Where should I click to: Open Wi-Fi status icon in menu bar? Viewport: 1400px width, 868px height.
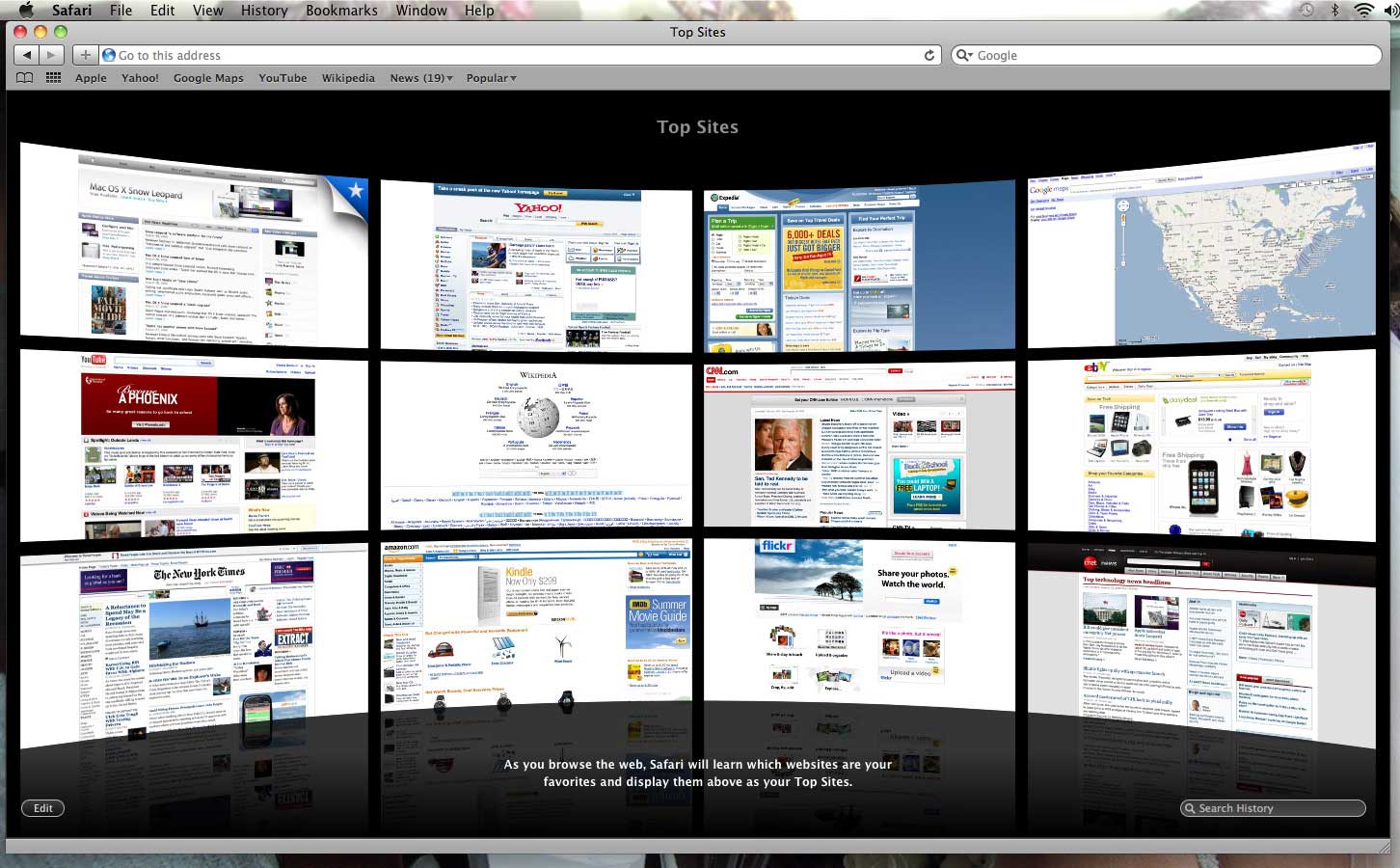point(1363,10)
